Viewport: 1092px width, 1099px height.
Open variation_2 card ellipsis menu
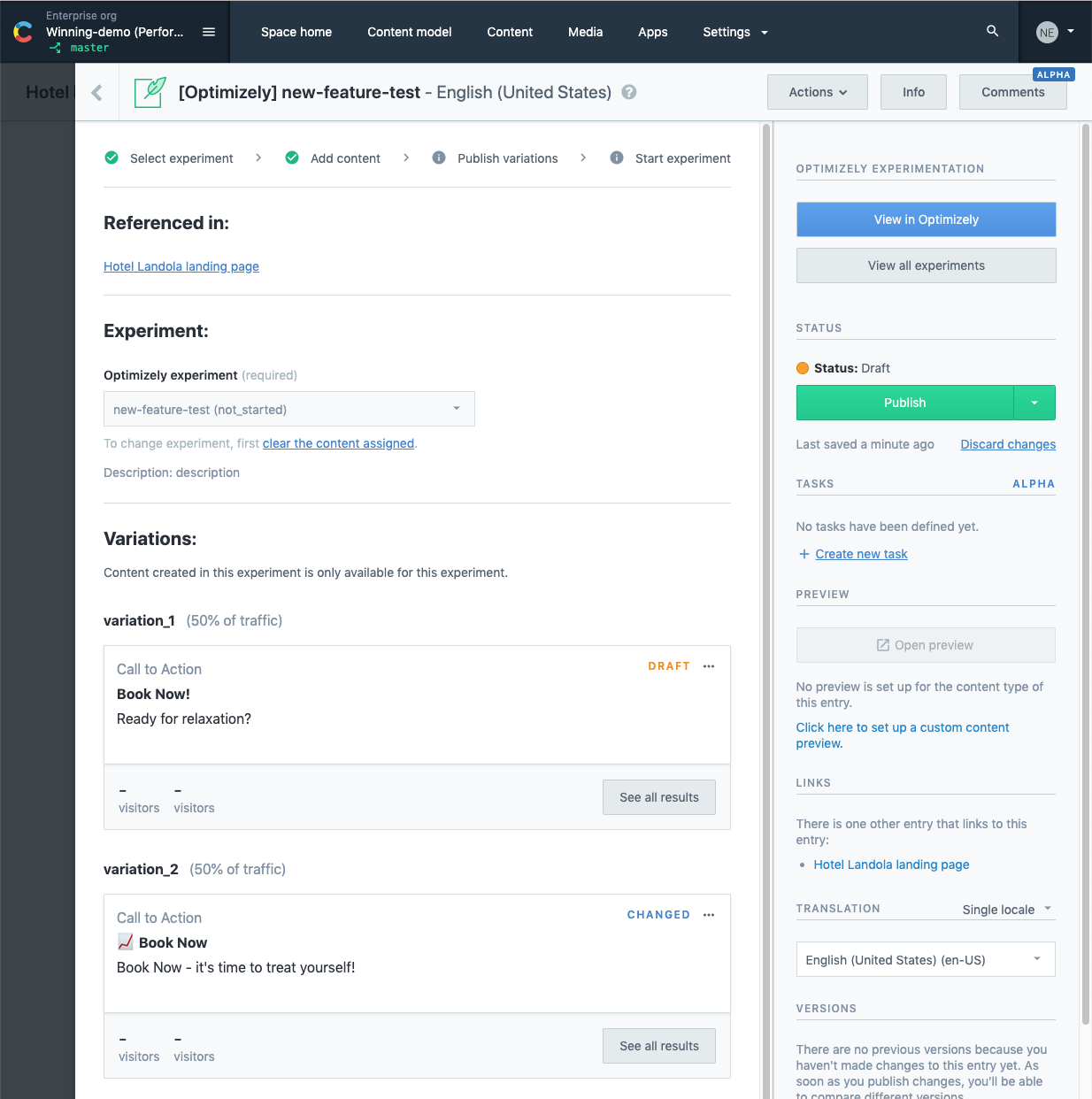coord(709,915)
